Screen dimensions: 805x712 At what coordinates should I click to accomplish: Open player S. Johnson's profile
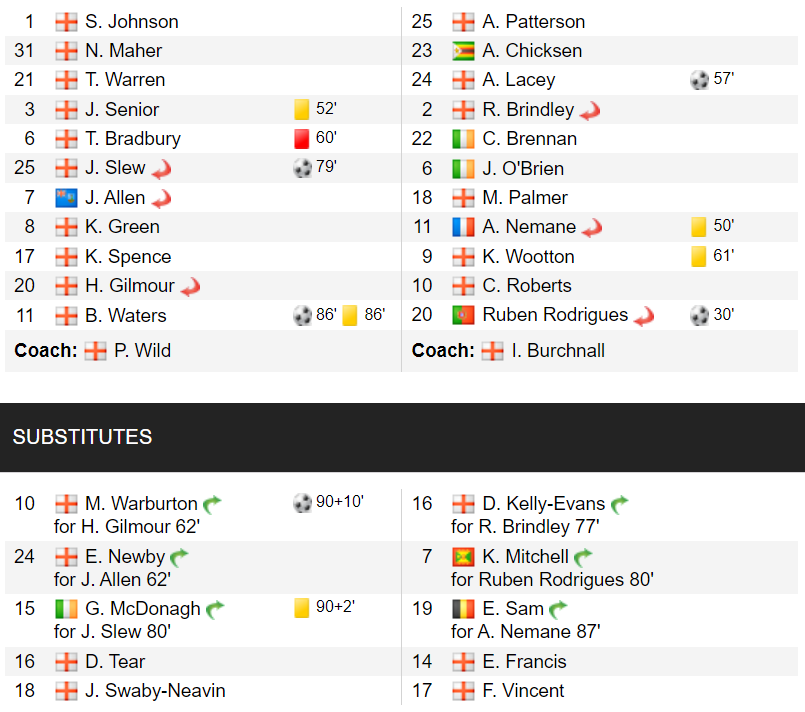(x=132, y=21)
